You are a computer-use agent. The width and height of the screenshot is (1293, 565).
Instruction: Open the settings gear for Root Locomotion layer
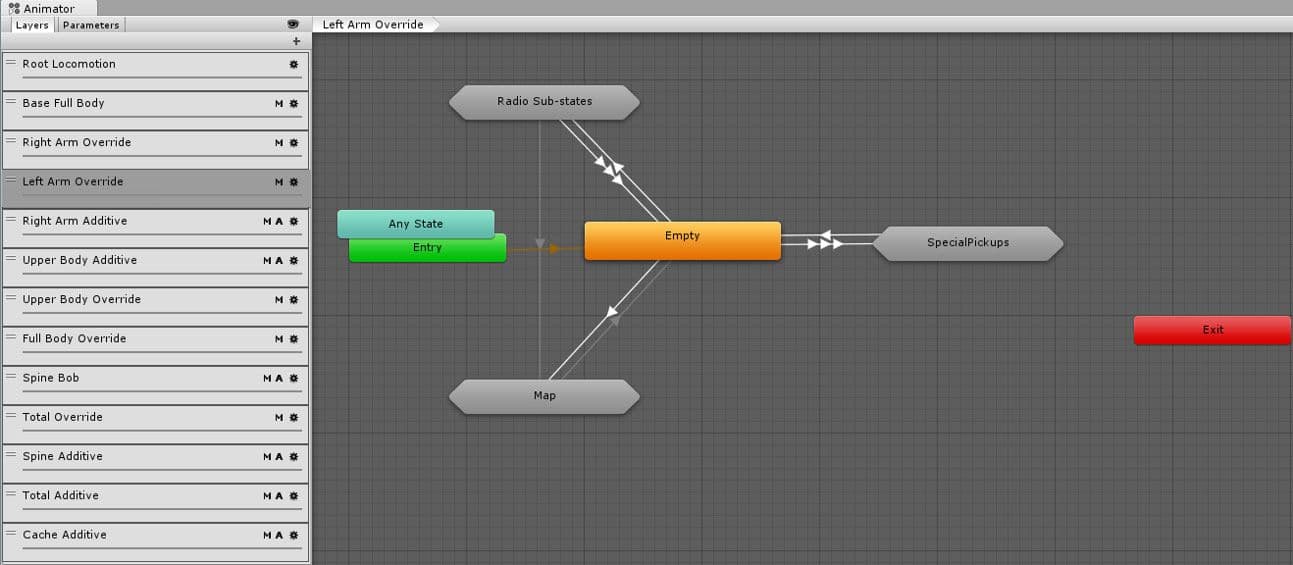click(x=294, y=64)
